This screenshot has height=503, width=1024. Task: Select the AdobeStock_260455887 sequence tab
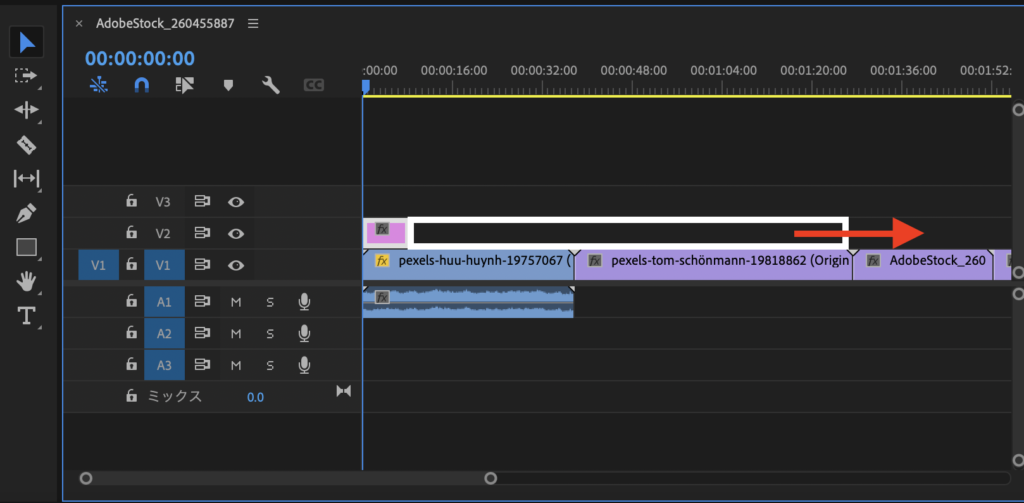coord(164,23)
